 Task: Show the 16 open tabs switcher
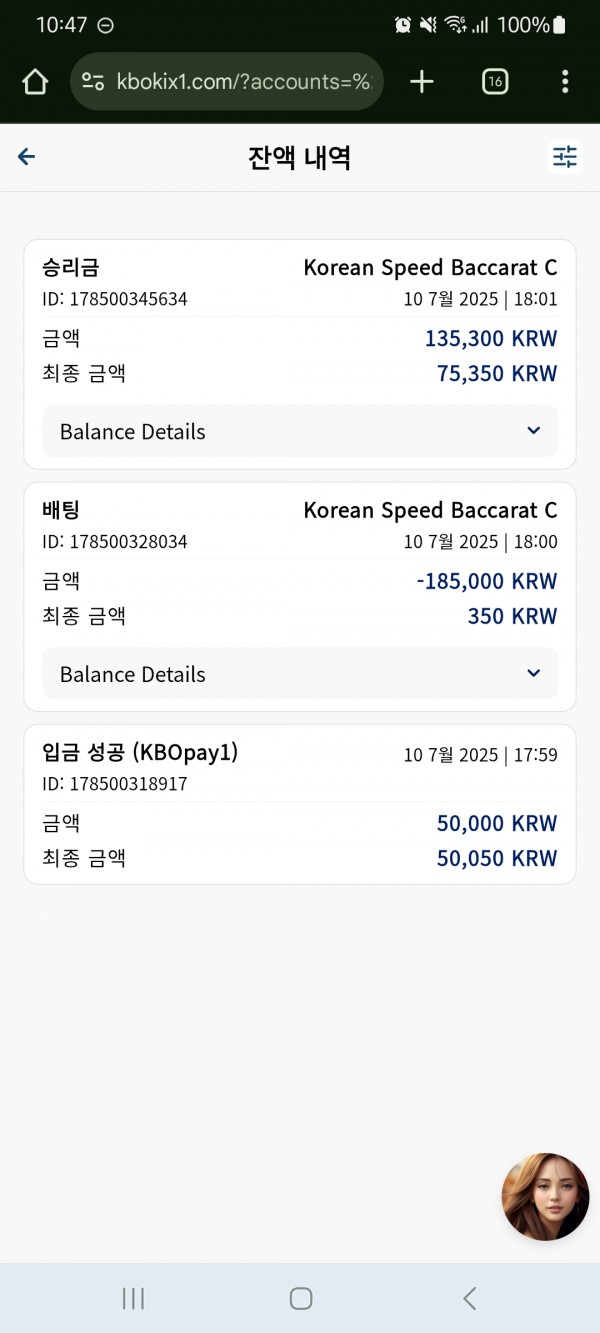495,82
